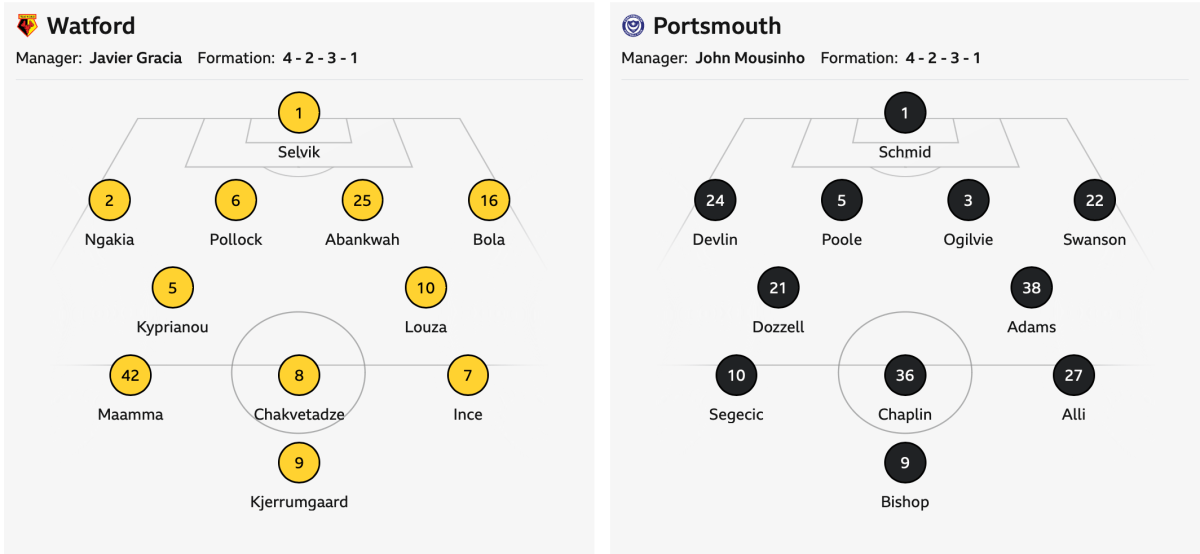Click the Ngakia player name
Viewport: 1200px width, 554px height.
point(110,240)
